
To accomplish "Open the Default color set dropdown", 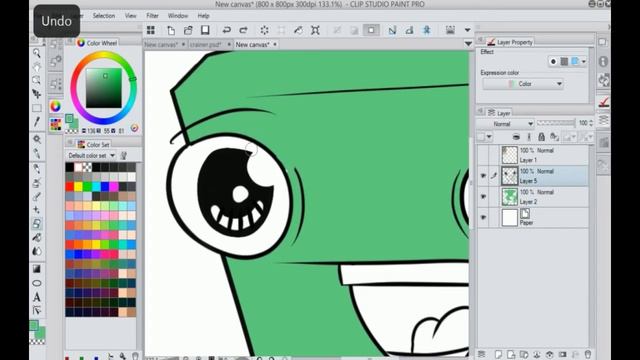I will pos(91,156).
